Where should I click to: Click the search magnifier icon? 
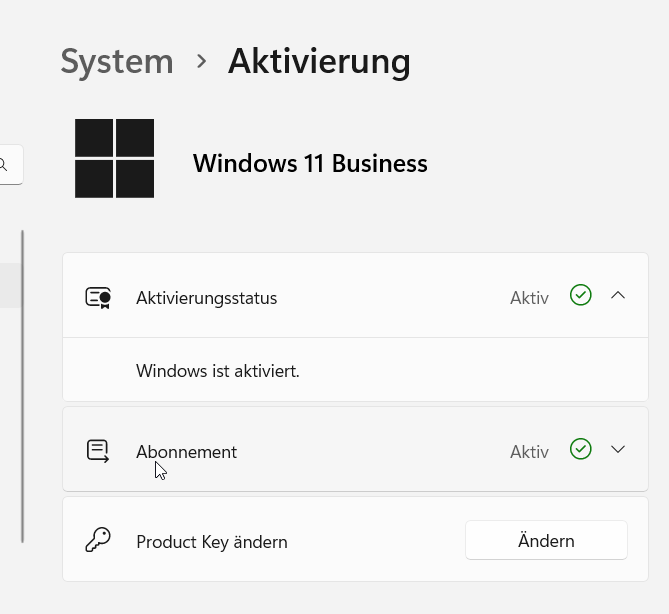pos(3,164)
